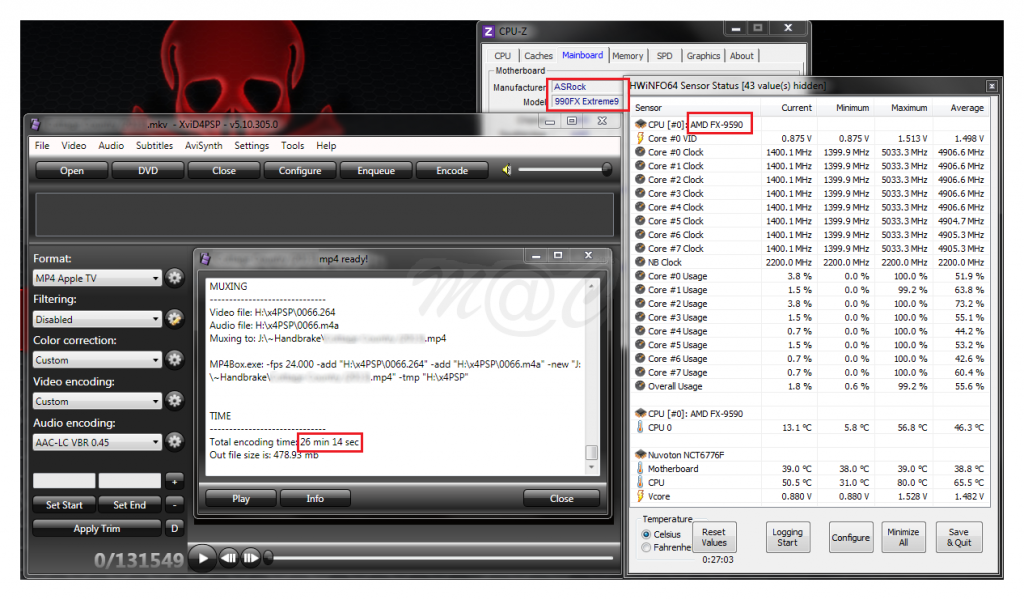Click Save & Quit in HWiNFO64
Viewport: 1024px width, 599px height.
(959, 537)
